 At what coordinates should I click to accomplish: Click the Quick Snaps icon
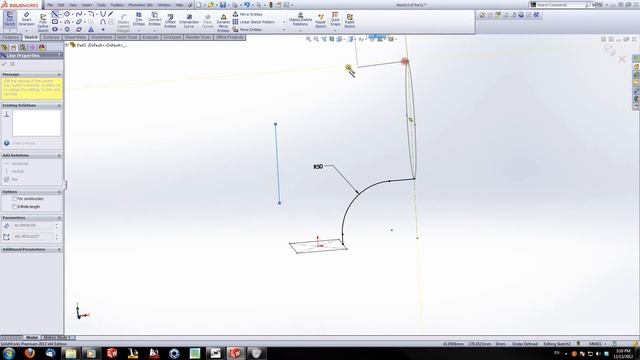pos(335,19)
